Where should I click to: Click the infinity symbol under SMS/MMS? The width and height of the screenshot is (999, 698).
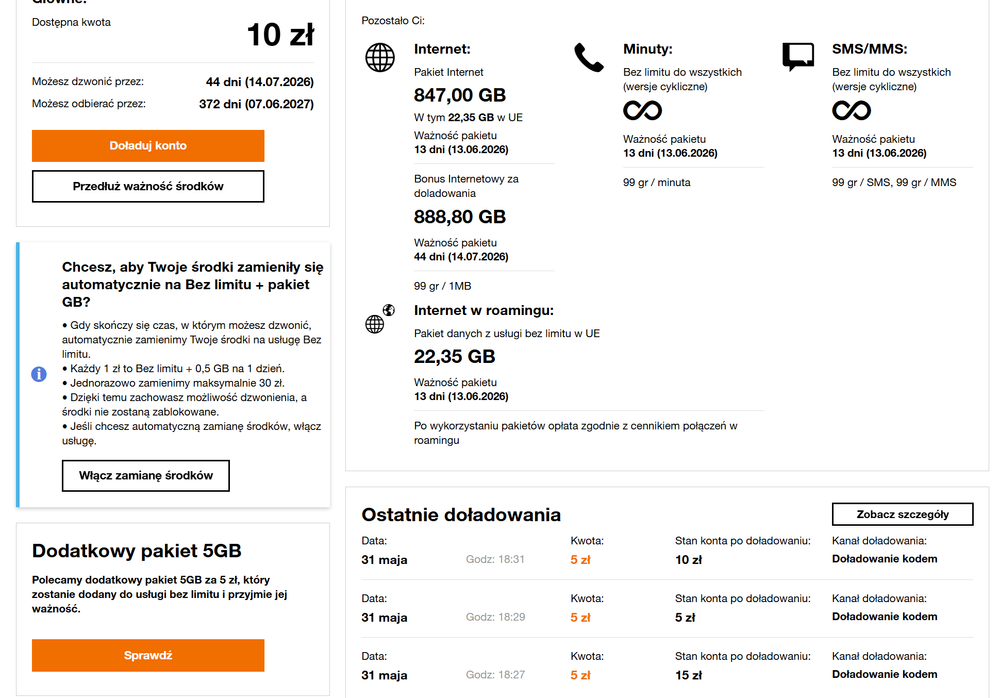point(851,111)
